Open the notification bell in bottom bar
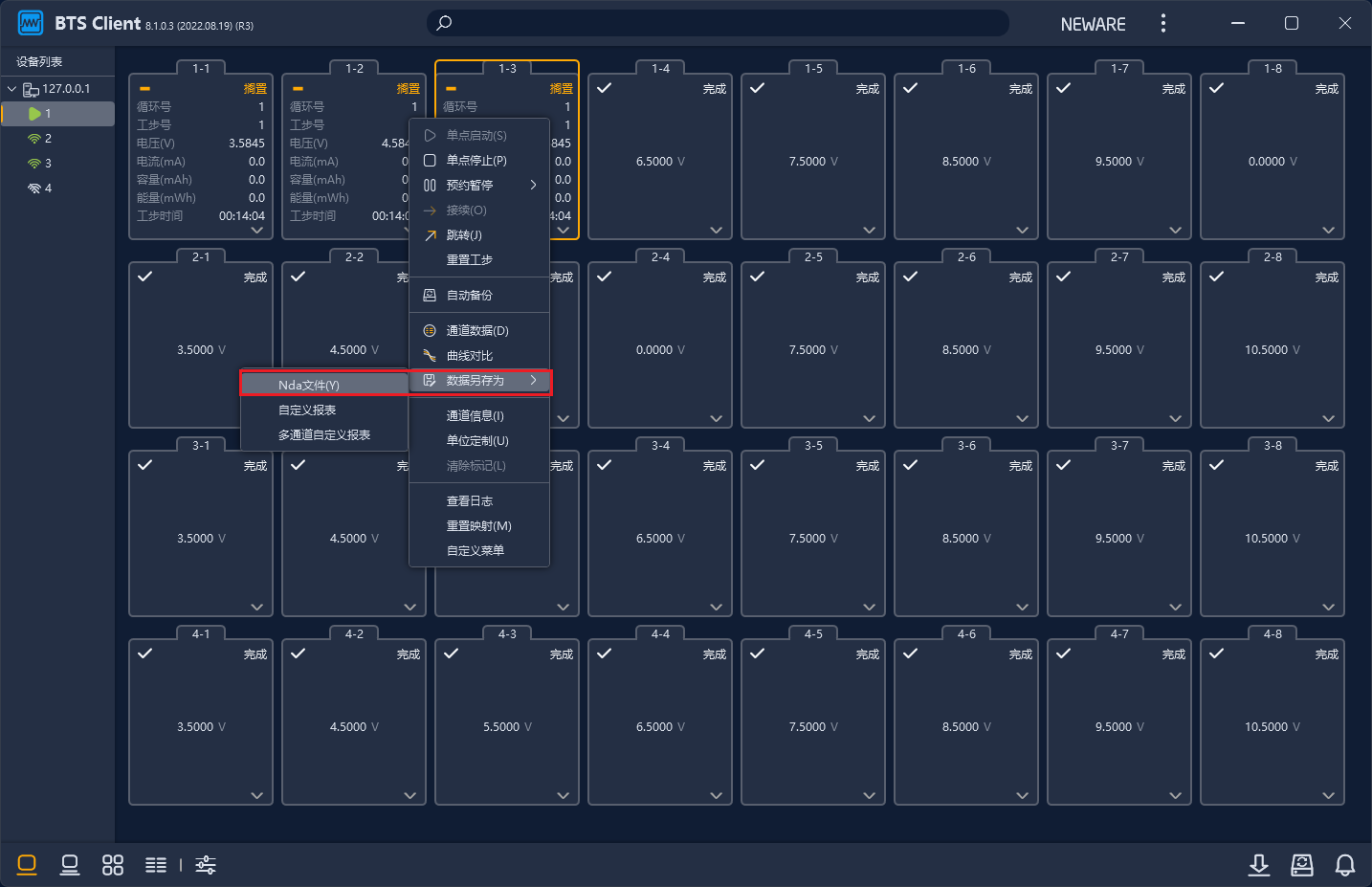 point(1344,865)
